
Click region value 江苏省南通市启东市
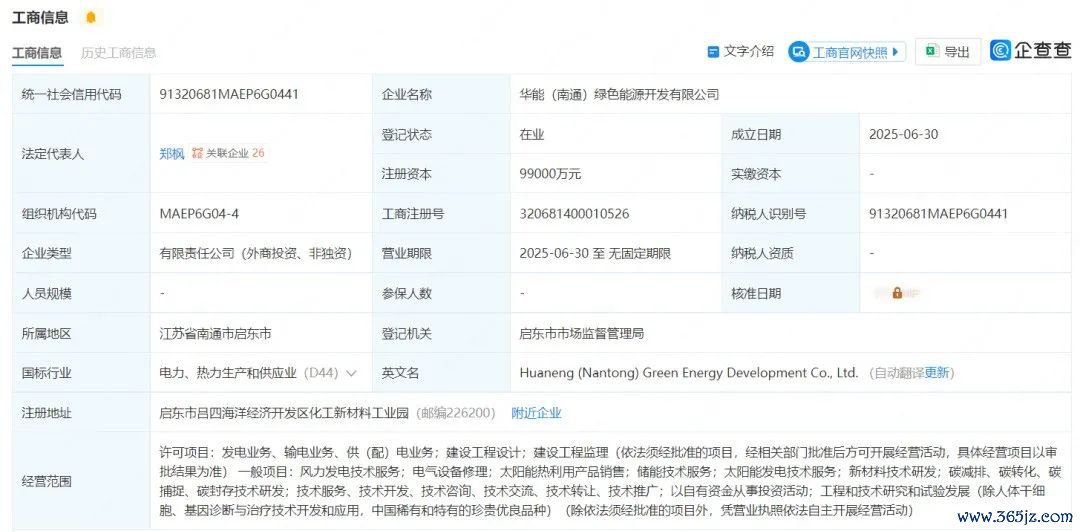point(215,334)
